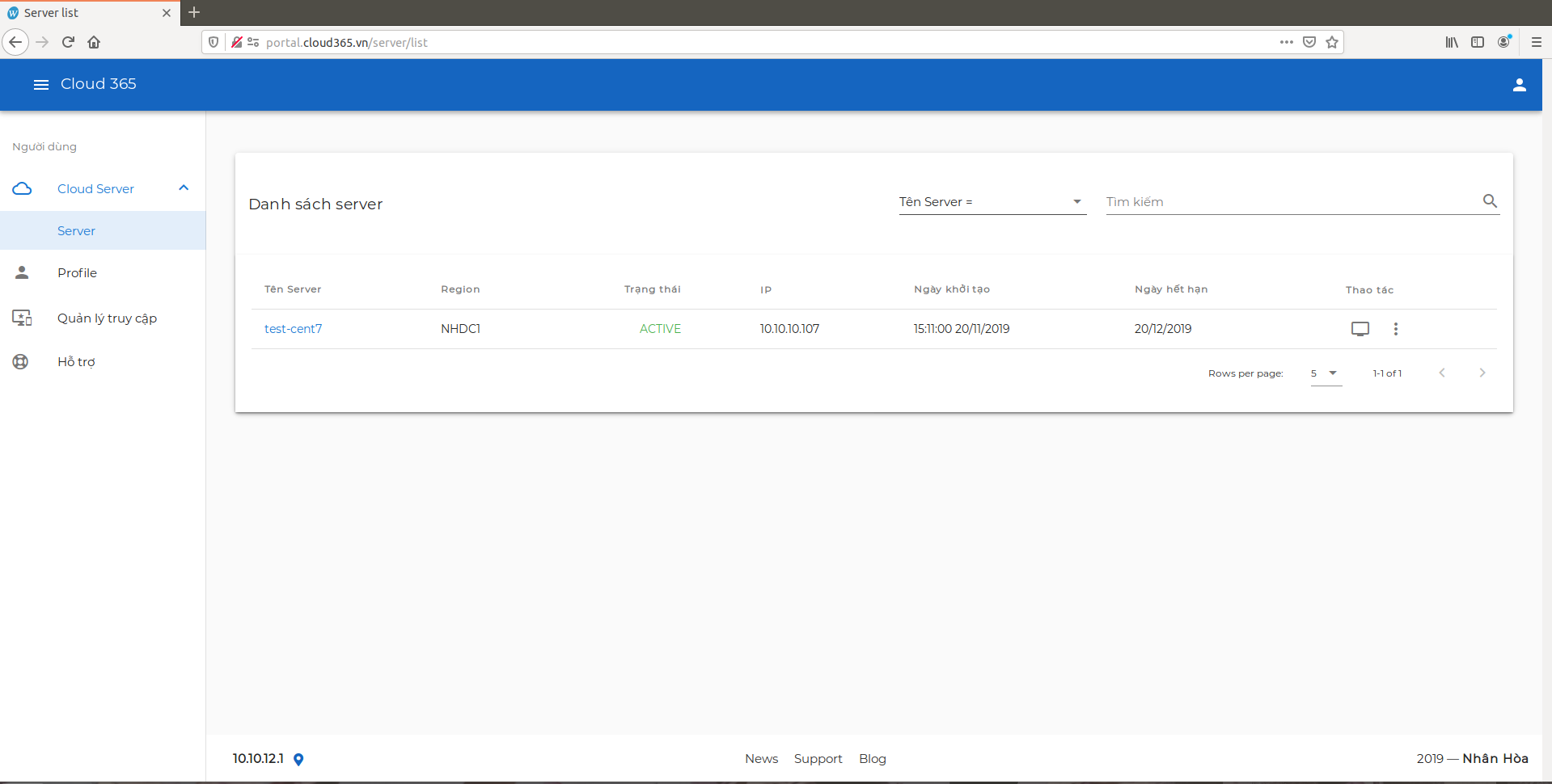Click the Cloud 365 header title
Image resolution: width=1552 pixels, height=784 pixels.
tap(98, 84)
